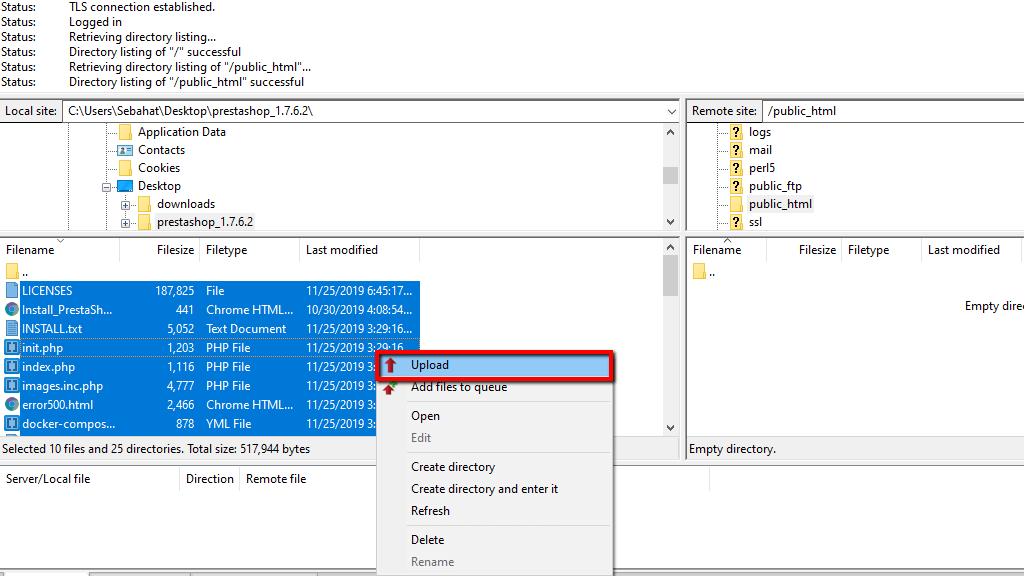Click the index.php file icon
Image resolution: width=1024 pixels, height=576 pixels.
pyautogui.click(x=12, y=366)
